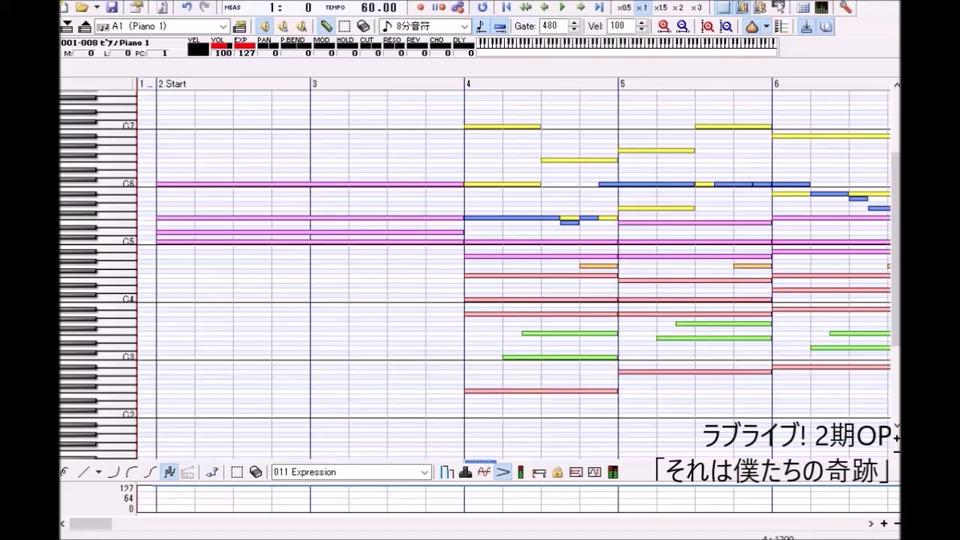Open track properties icon beside track dropdown
Viewport: 960px width, 540px height.
240,26
